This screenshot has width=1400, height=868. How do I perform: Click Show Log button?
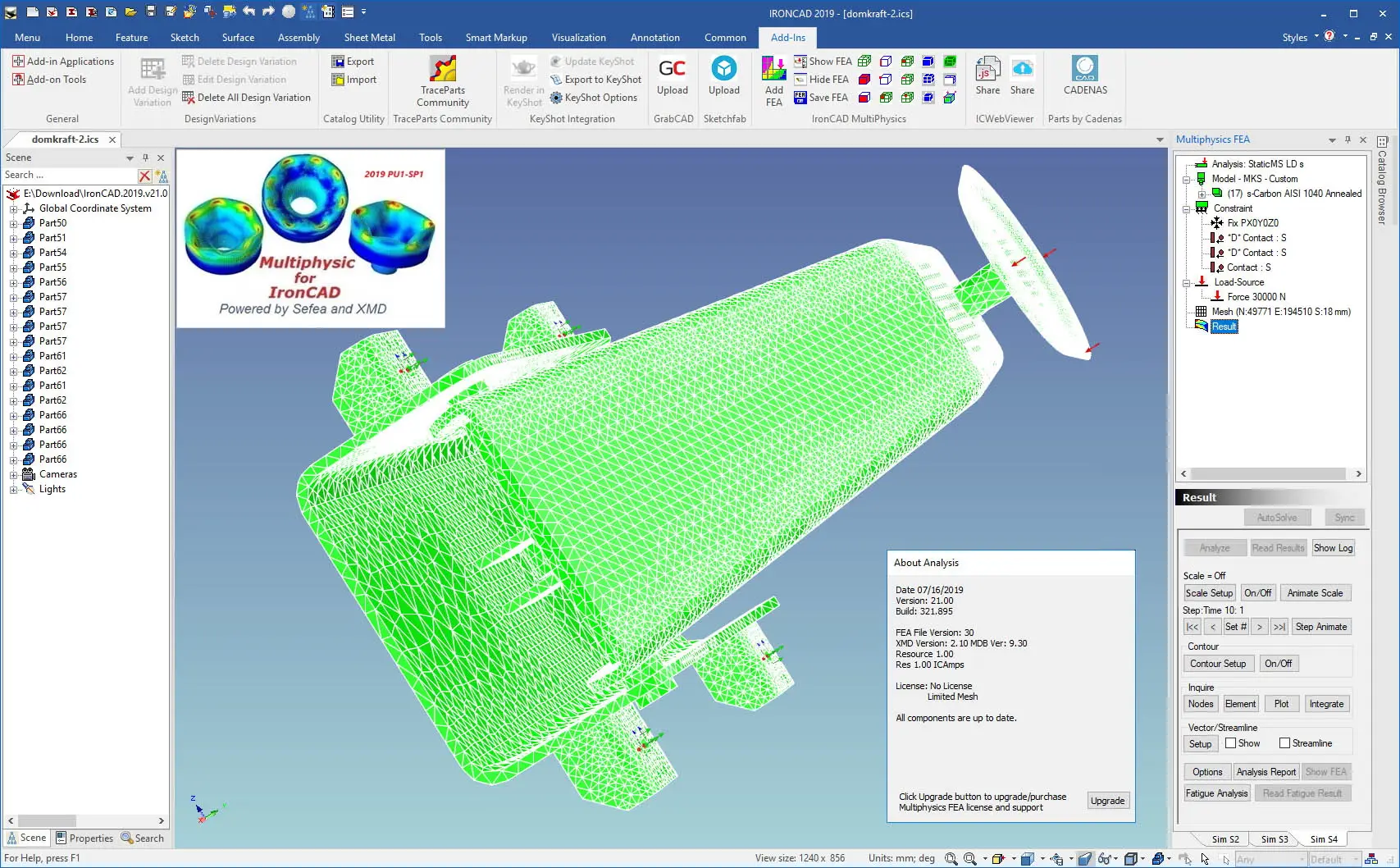click(1333, 548)
